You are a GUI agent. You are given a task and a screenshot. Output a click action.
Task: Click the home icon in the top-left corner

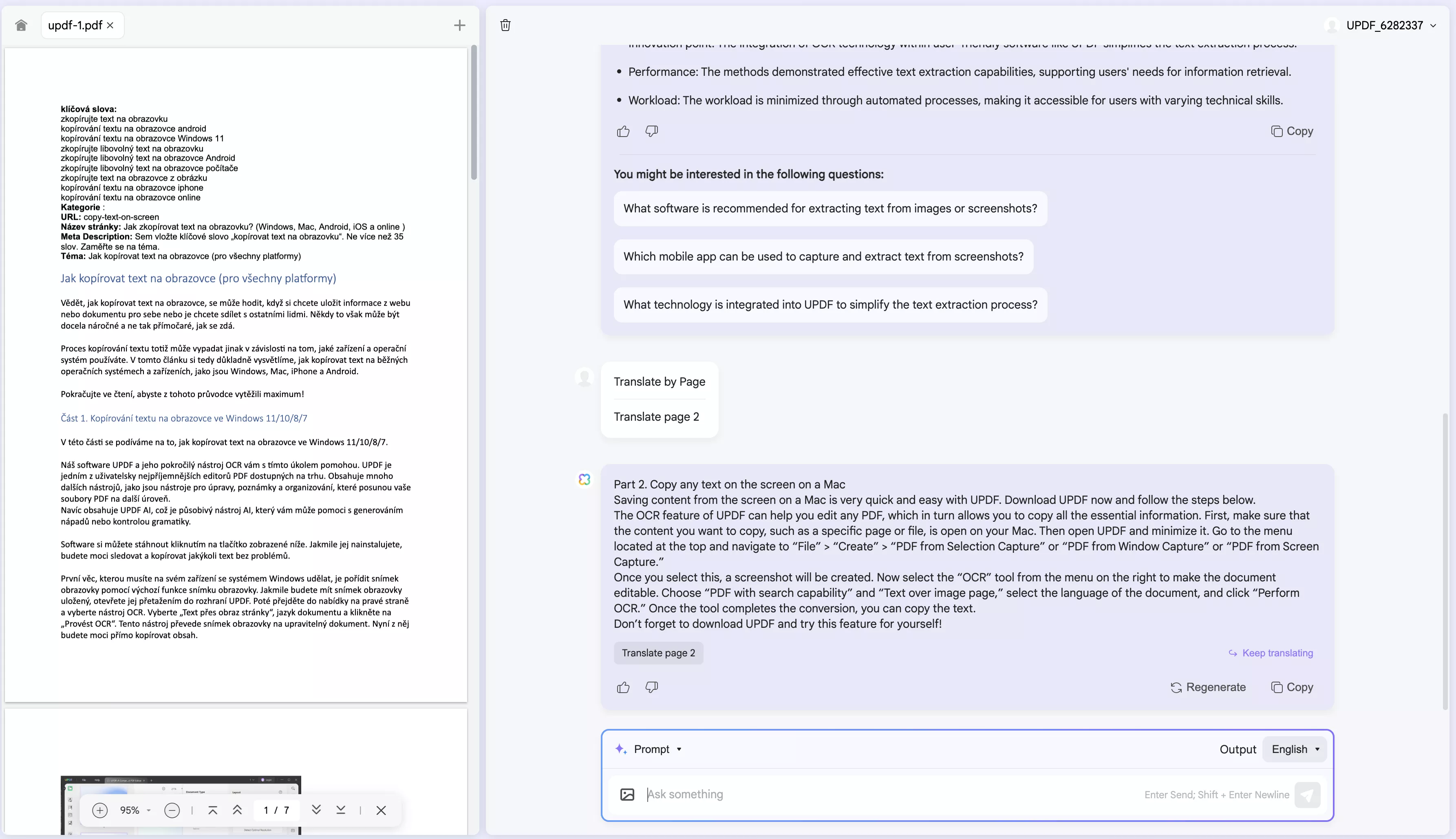click(x=21, y=25)
